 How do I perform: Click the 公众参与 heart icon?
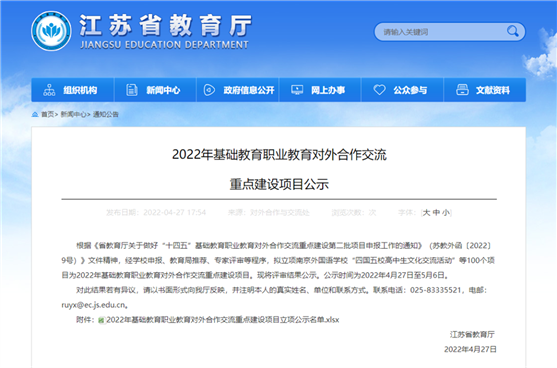pyautogui.click(x=379, y=90)
